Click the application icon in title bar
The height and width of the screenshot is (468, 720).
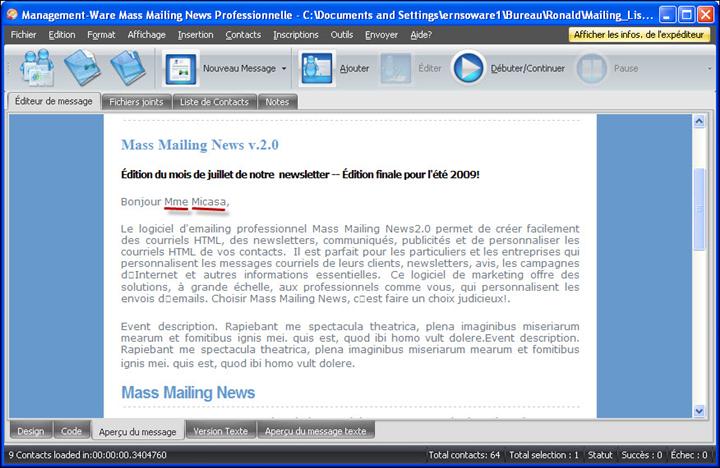tap(12, 14)
